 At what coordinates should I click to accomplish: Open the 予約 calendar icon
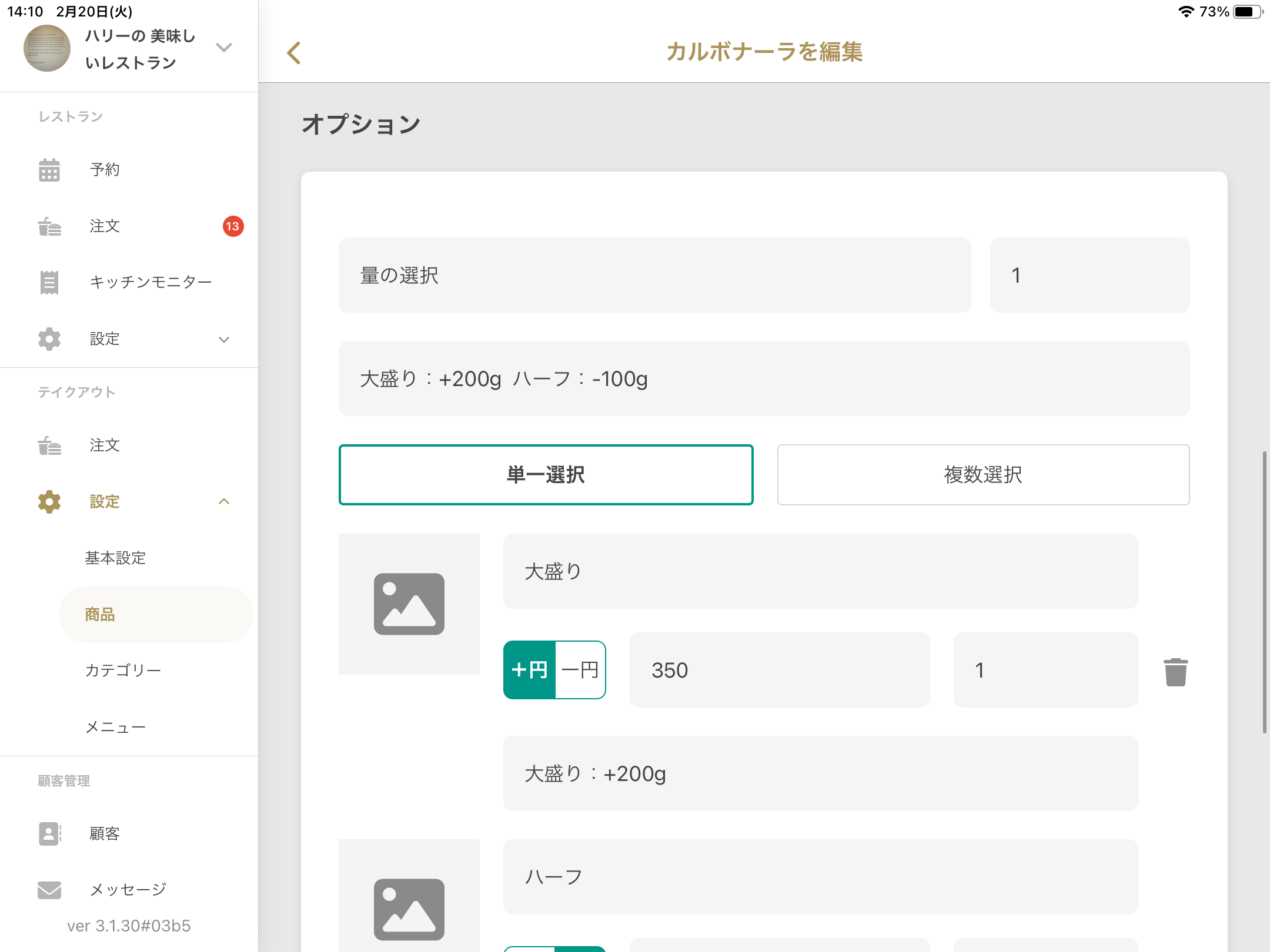49,170
